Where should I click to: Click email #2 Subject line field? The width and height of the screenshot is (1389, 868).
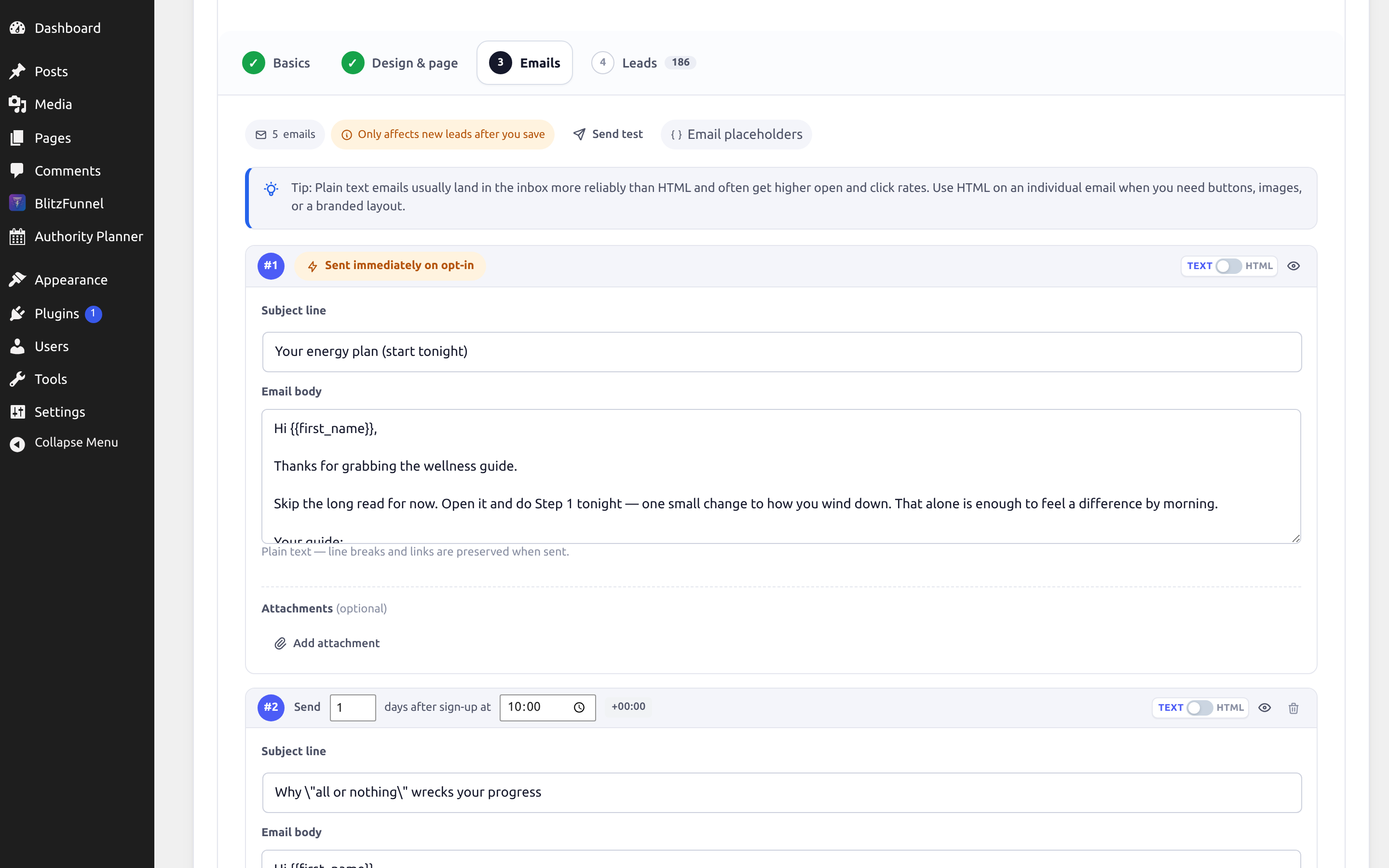pos(781,792)
